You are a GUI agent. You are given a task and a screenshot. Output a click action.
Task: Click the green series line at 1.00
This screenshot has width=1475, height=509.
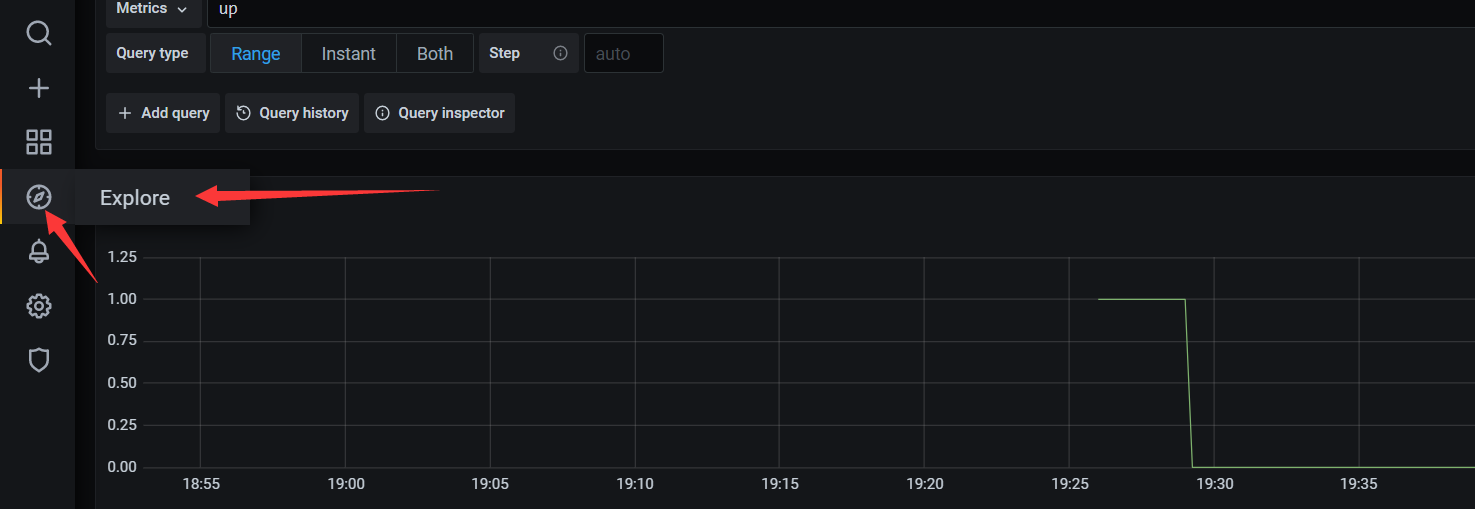click(x=1140, y=299)
